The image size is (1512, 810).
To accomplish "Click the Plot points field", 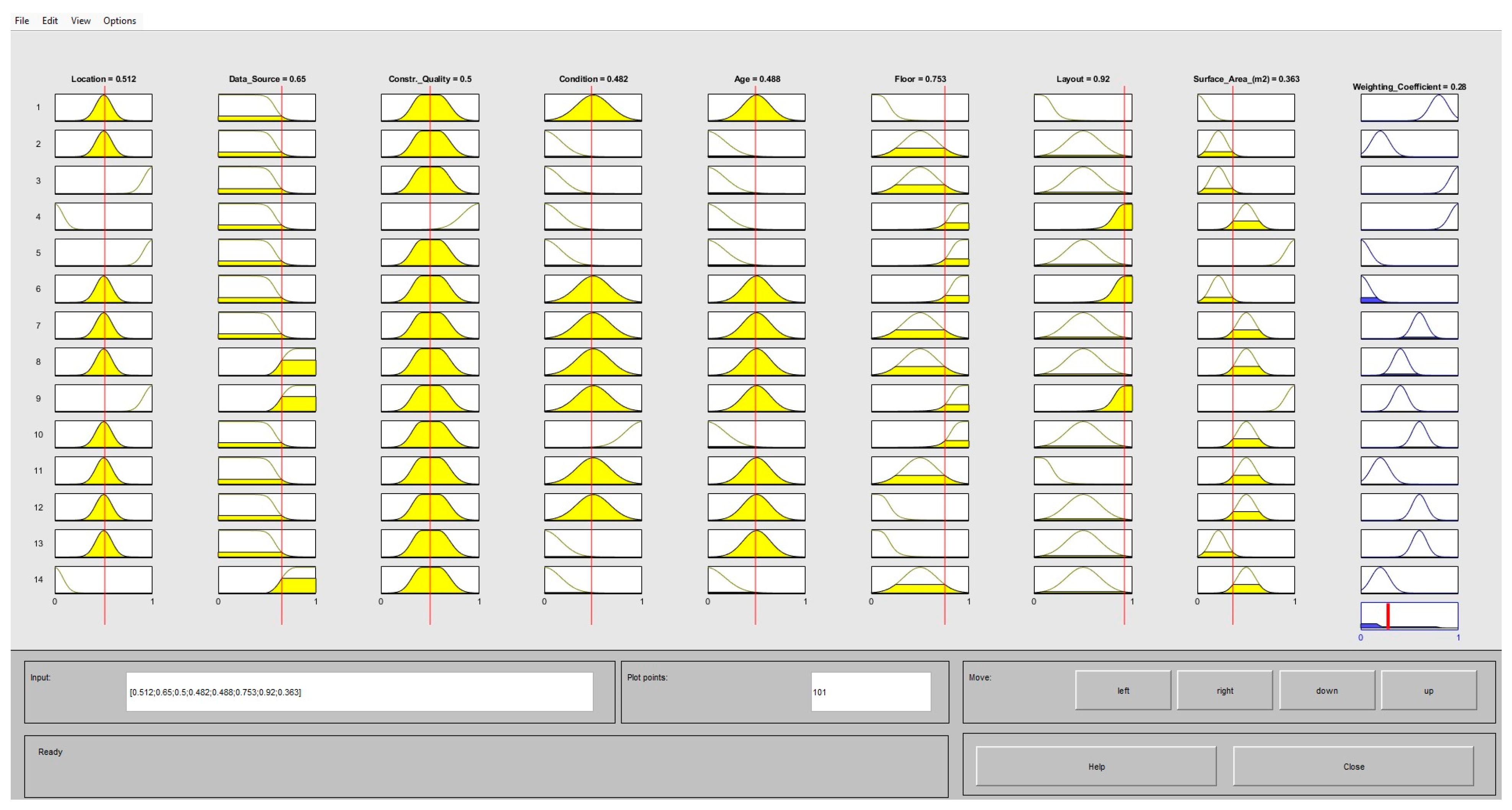I will click(871, 692).
